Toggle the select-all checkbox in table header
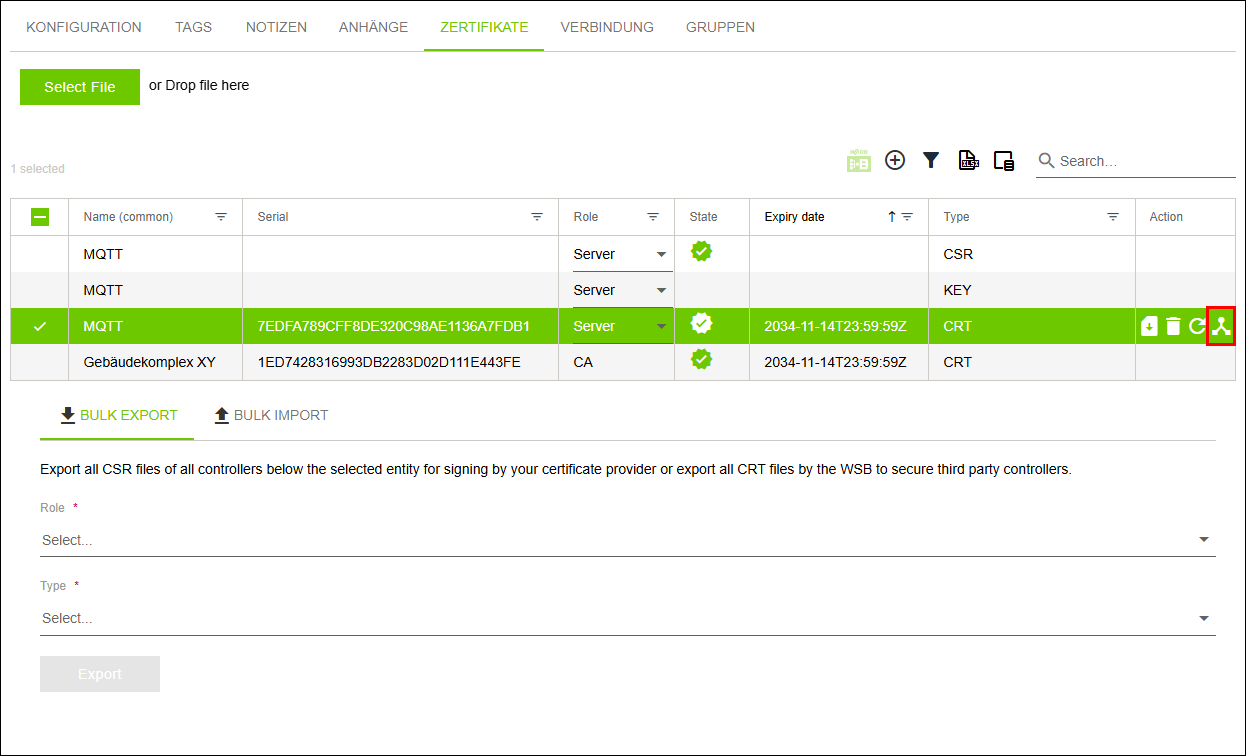Screen dimensions: 1246x756 [40, 217]
